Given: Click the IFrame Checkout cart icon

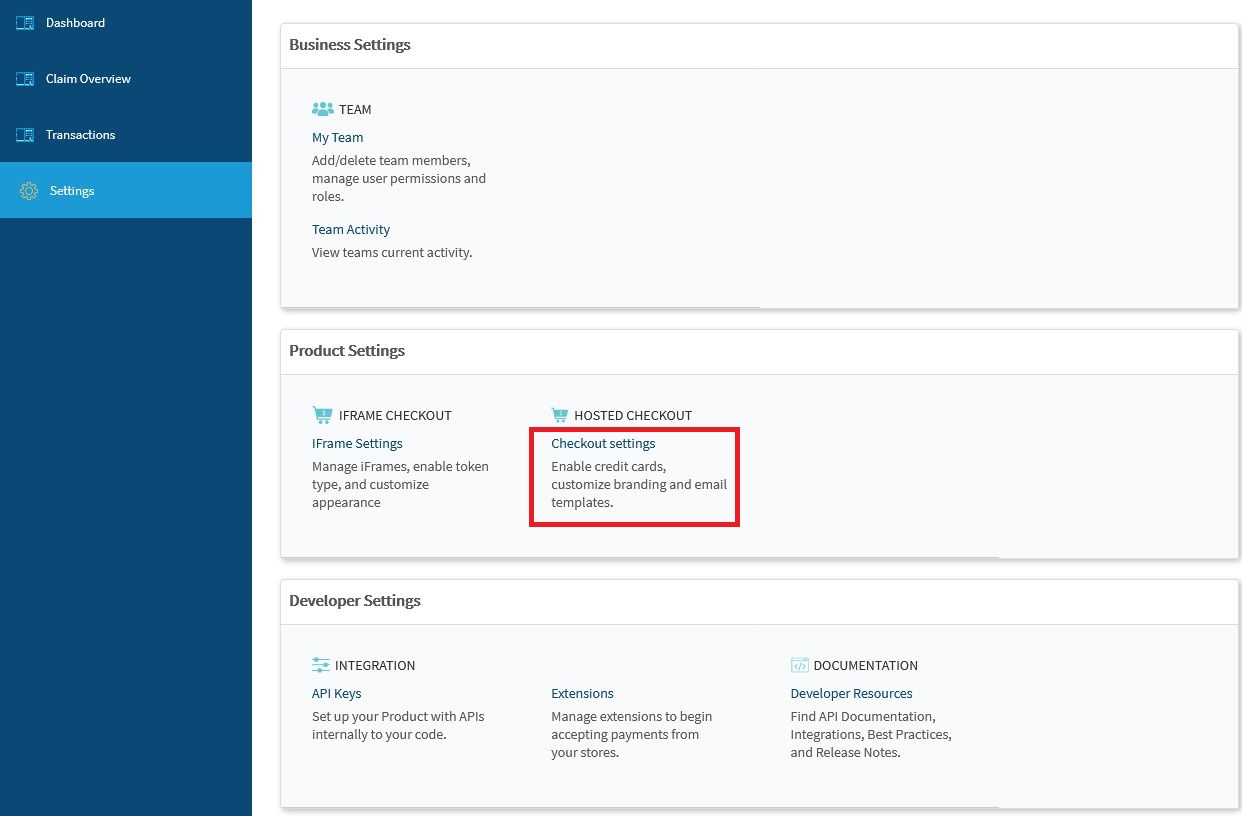Looking at the screenshot, I should [x=322, y=415].
